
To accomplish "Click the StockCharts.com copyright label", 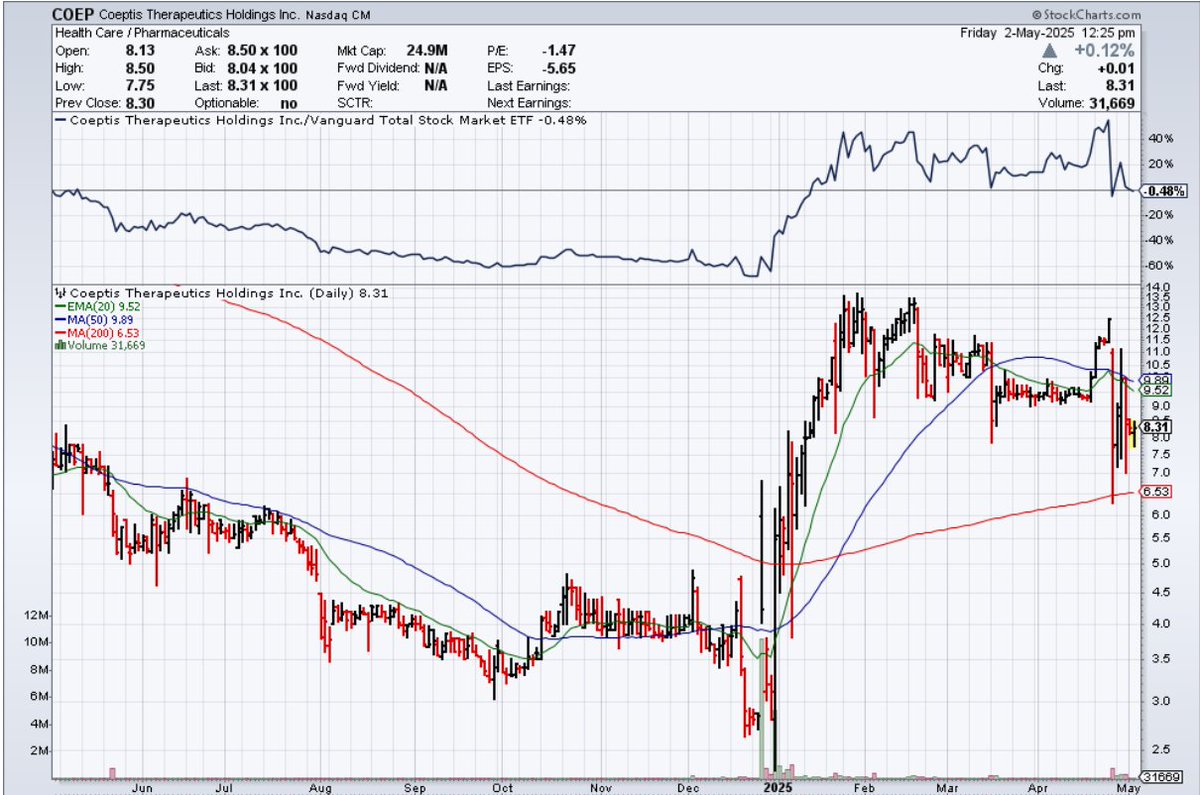I will [1087, 15].
